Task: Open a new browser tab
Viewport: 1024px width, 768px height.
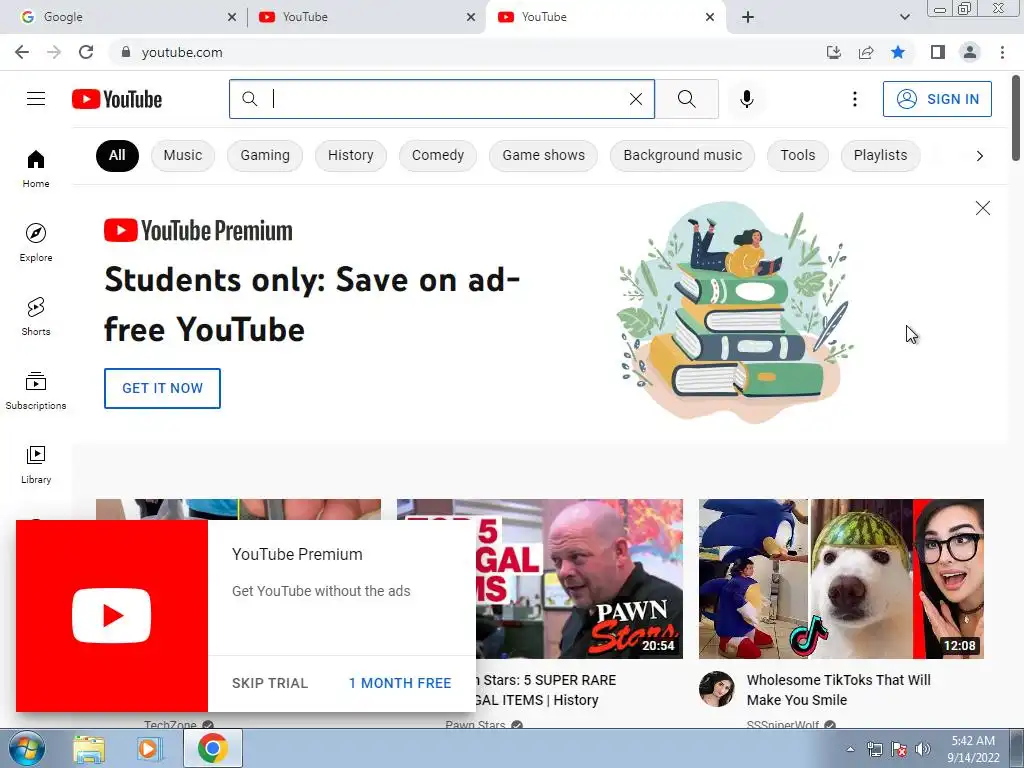Action: 748,17
